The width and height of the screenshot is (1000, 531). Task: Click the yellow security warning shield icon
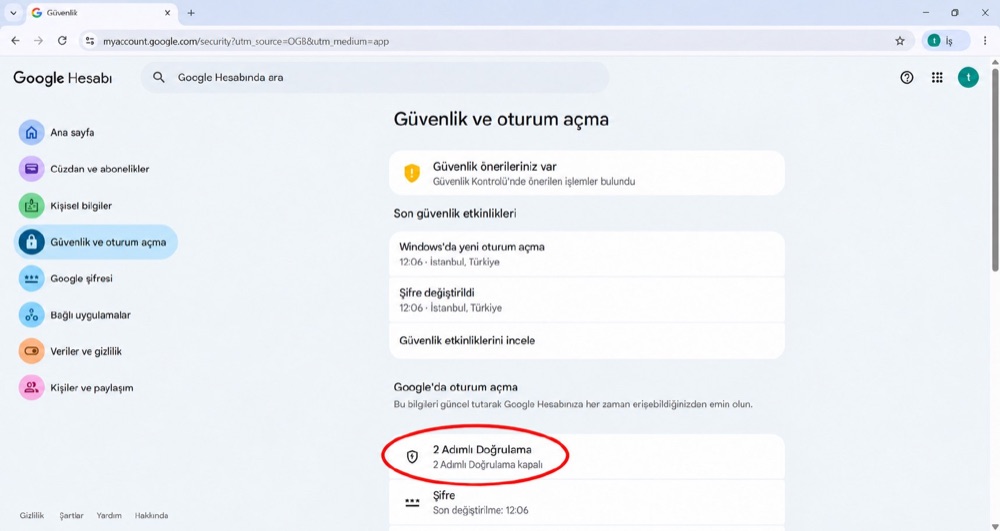point(412,173)
